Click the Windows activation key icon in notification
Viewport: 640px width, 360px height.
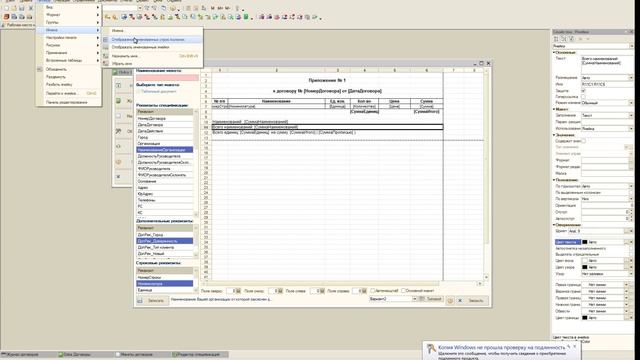tap(431, 349)
